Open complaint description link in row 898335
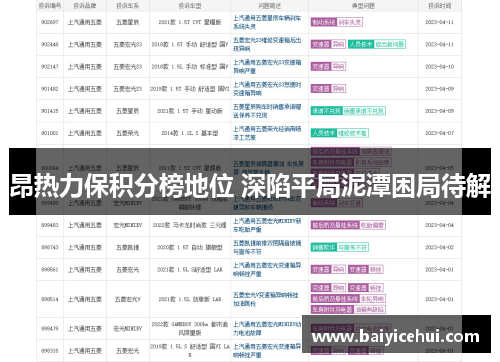This screenshot has width=500, height=362. tap(267, 351)
